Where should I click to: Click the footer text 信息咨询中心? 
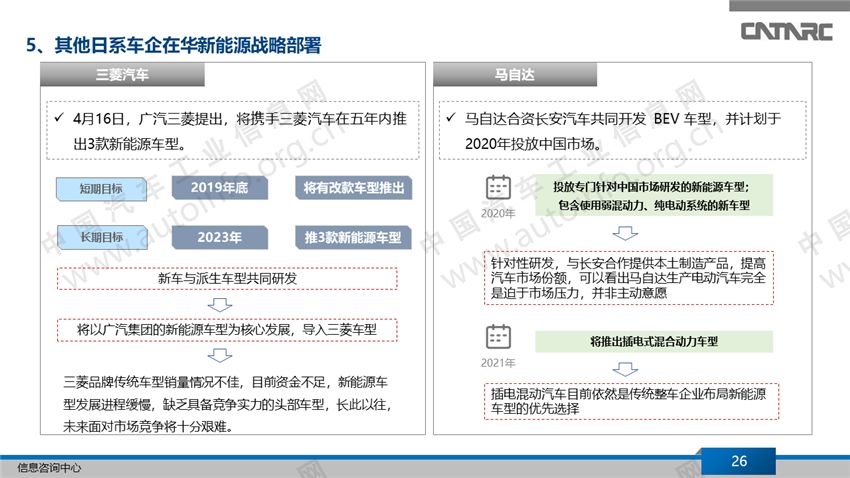49,467
